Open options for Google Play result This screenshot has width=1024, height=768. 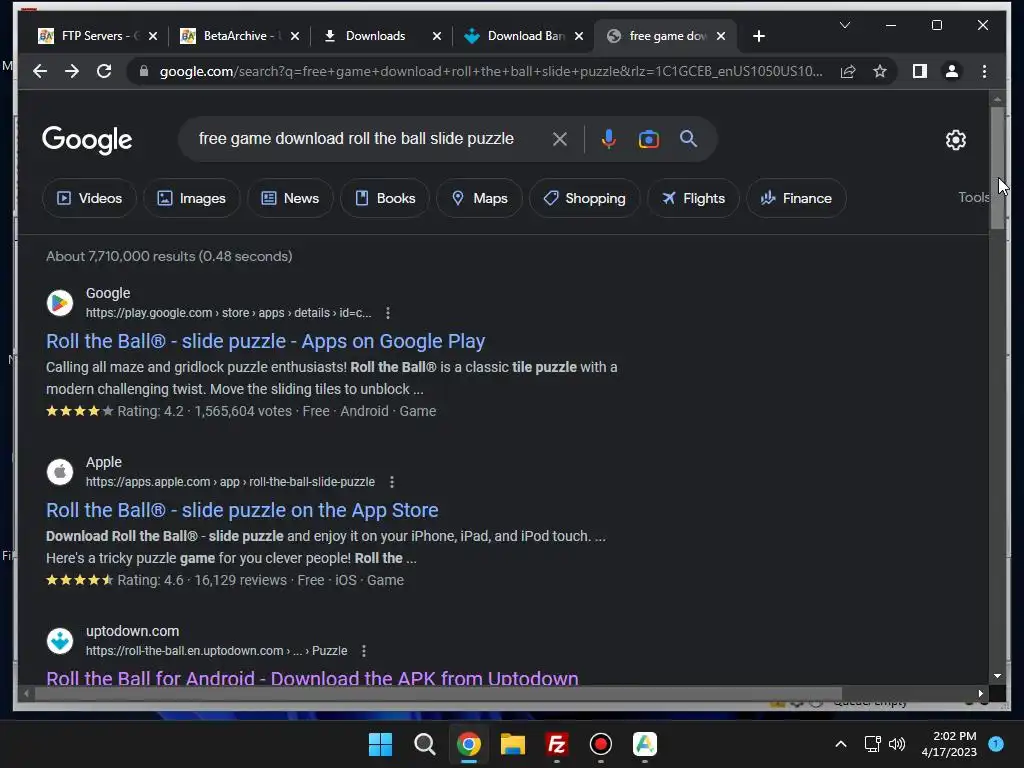tap(388, 313)
